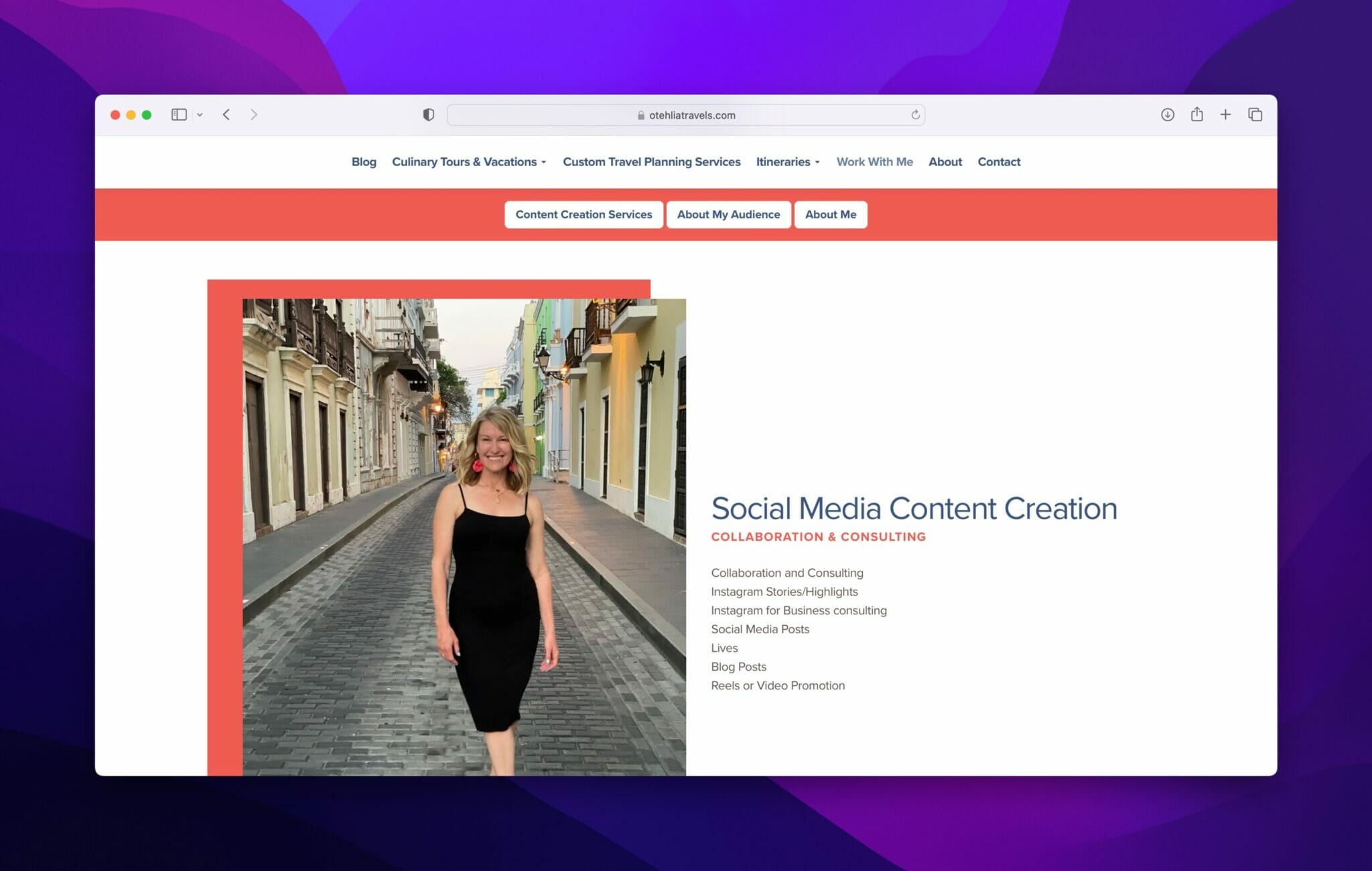
Task: Expand the Itineraries dropdown menu
Action: coord(788,161)
